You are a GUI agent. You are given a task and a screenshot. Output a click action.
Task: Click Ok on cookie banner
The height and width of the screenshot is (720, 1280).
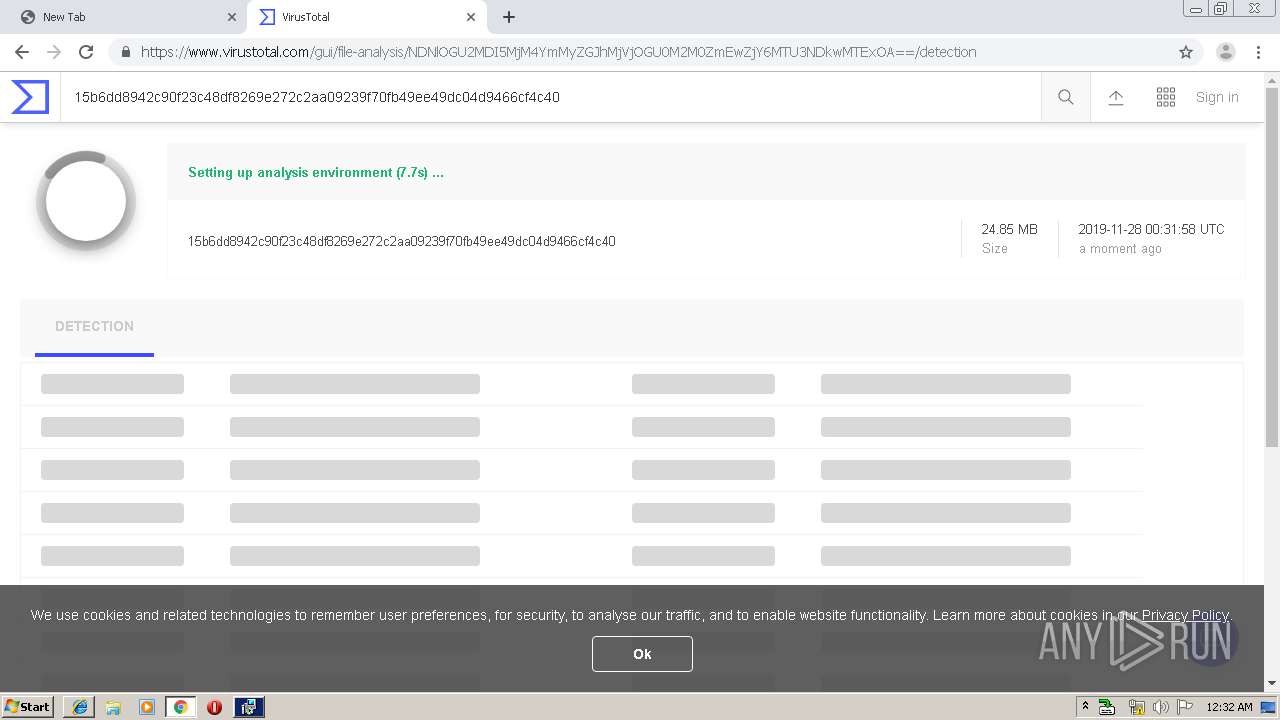tap(642, 654)
